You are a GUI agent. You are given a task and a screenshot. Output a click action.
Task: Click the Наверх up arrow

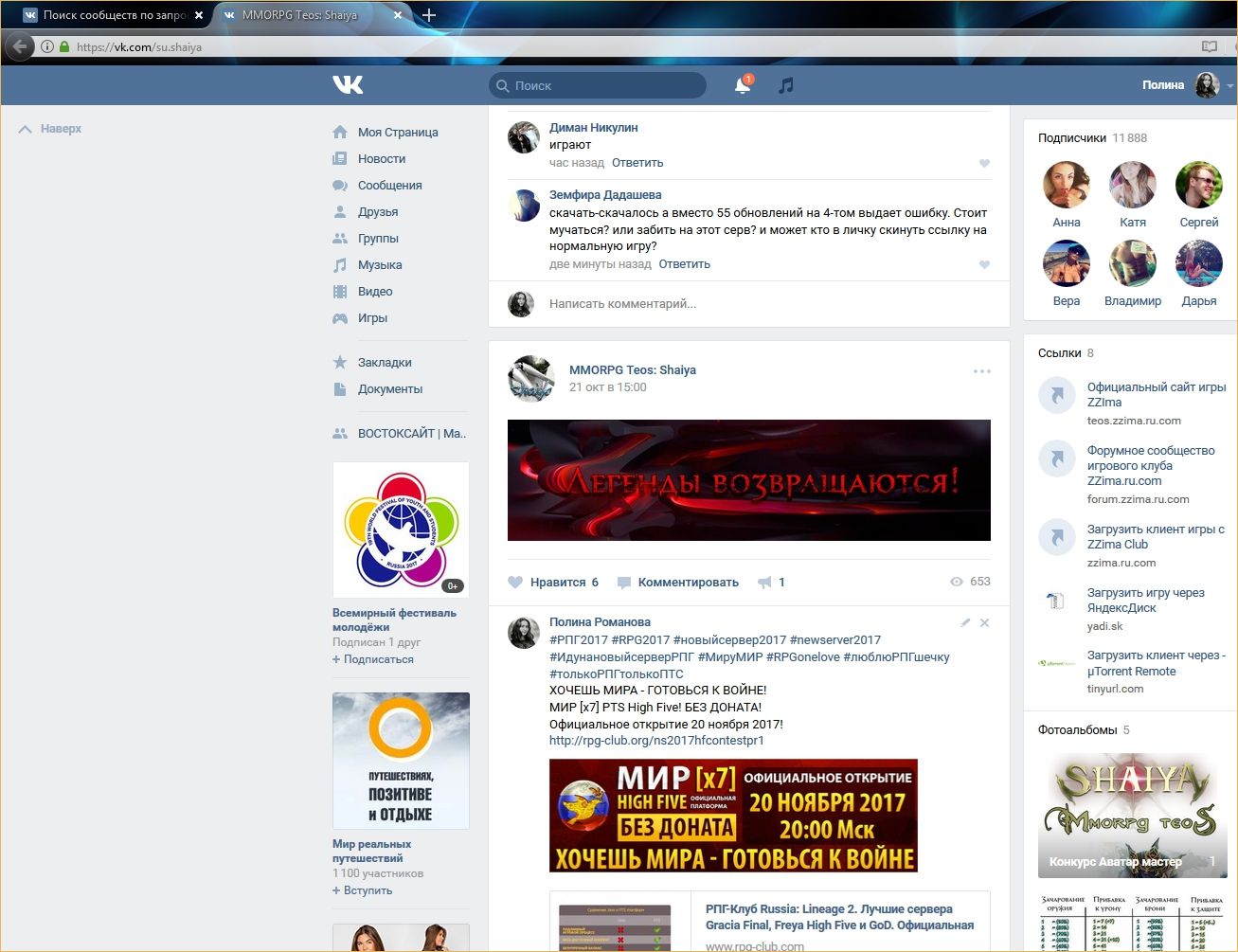pos(26,129)
